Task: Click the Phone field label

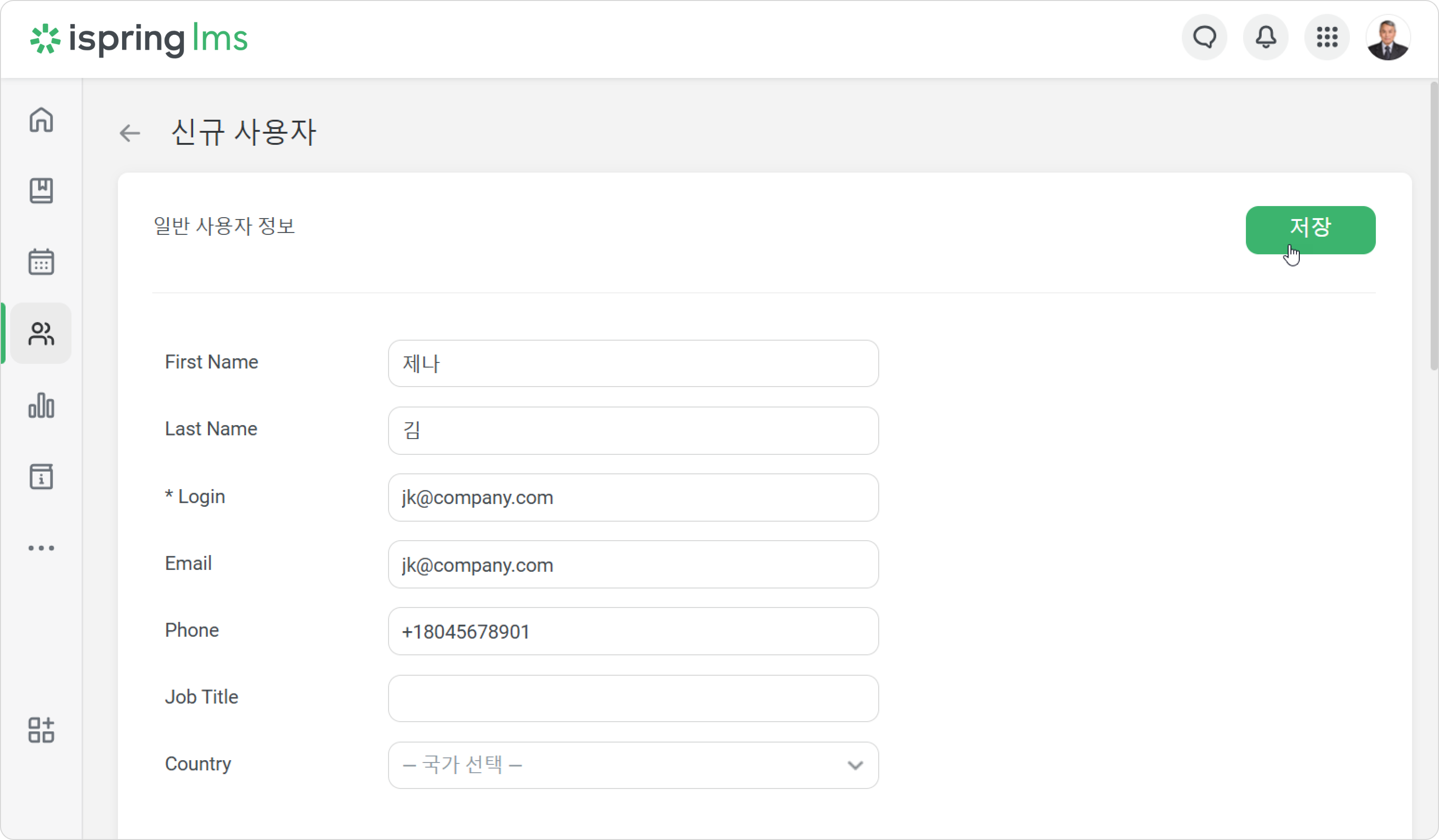Action: tap(192, 630)
